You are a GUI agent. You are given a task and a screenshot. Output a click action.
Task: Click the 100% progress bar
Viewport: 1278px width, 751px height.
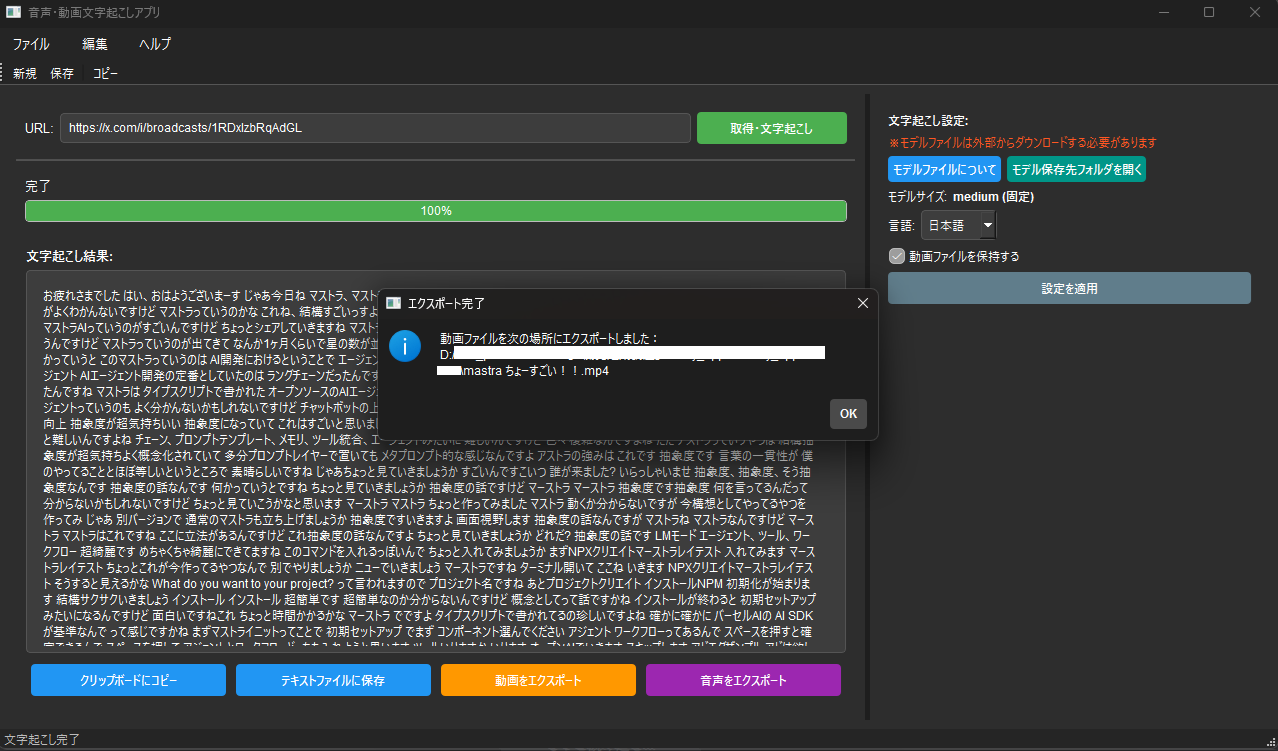point(436,211)
